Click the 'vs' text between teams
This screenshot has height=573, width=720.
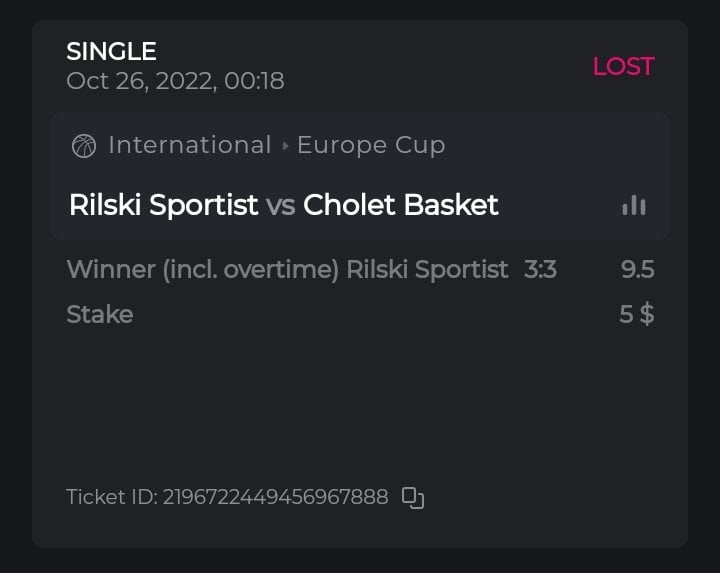(x=280, y=206)
